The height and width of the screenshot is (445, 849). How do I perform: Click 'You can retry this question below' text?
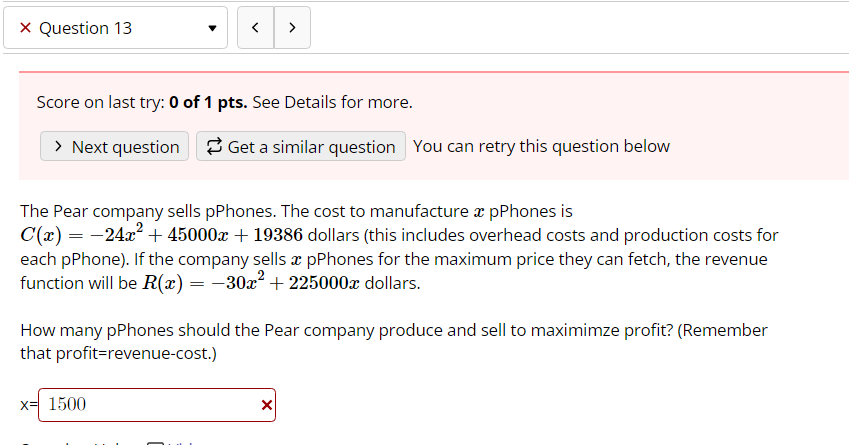[541, 147]
